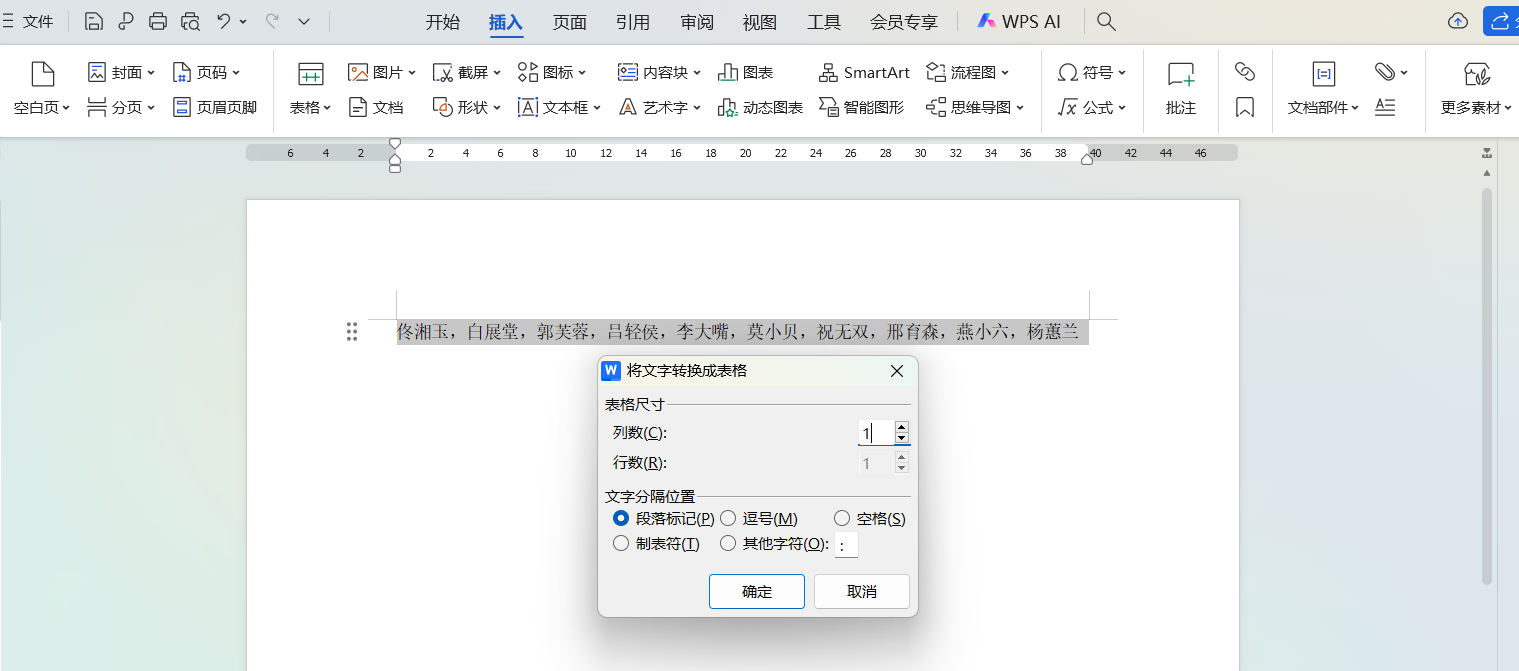
Task: Open the 艺术字 (WordArt) tool
Action: (657, 107)
